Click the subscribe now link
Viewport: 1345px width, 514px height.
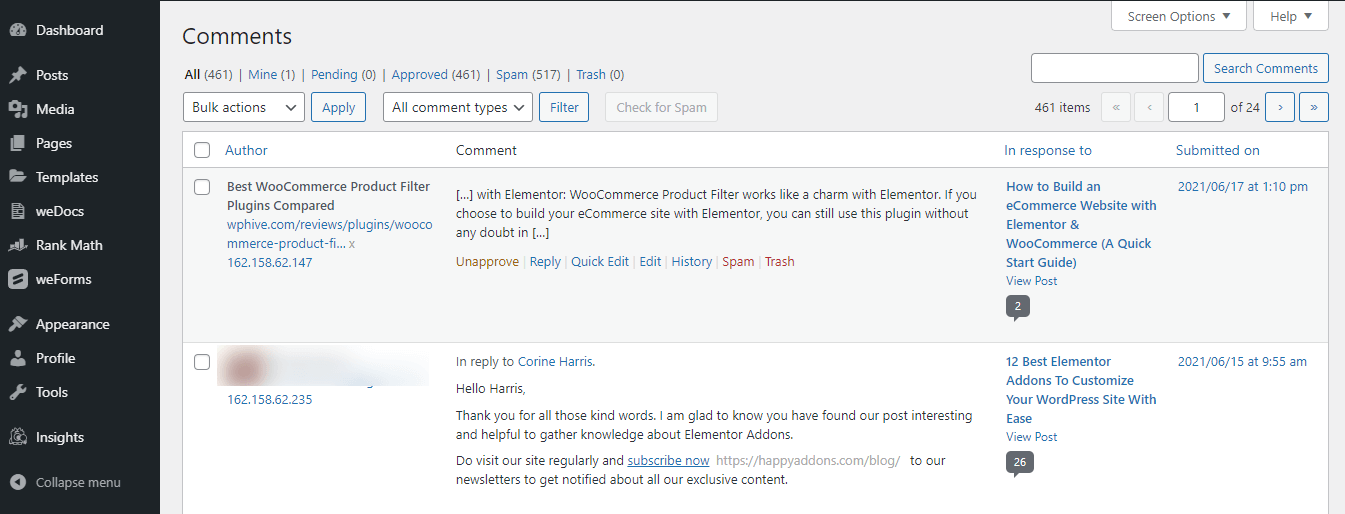668,461
